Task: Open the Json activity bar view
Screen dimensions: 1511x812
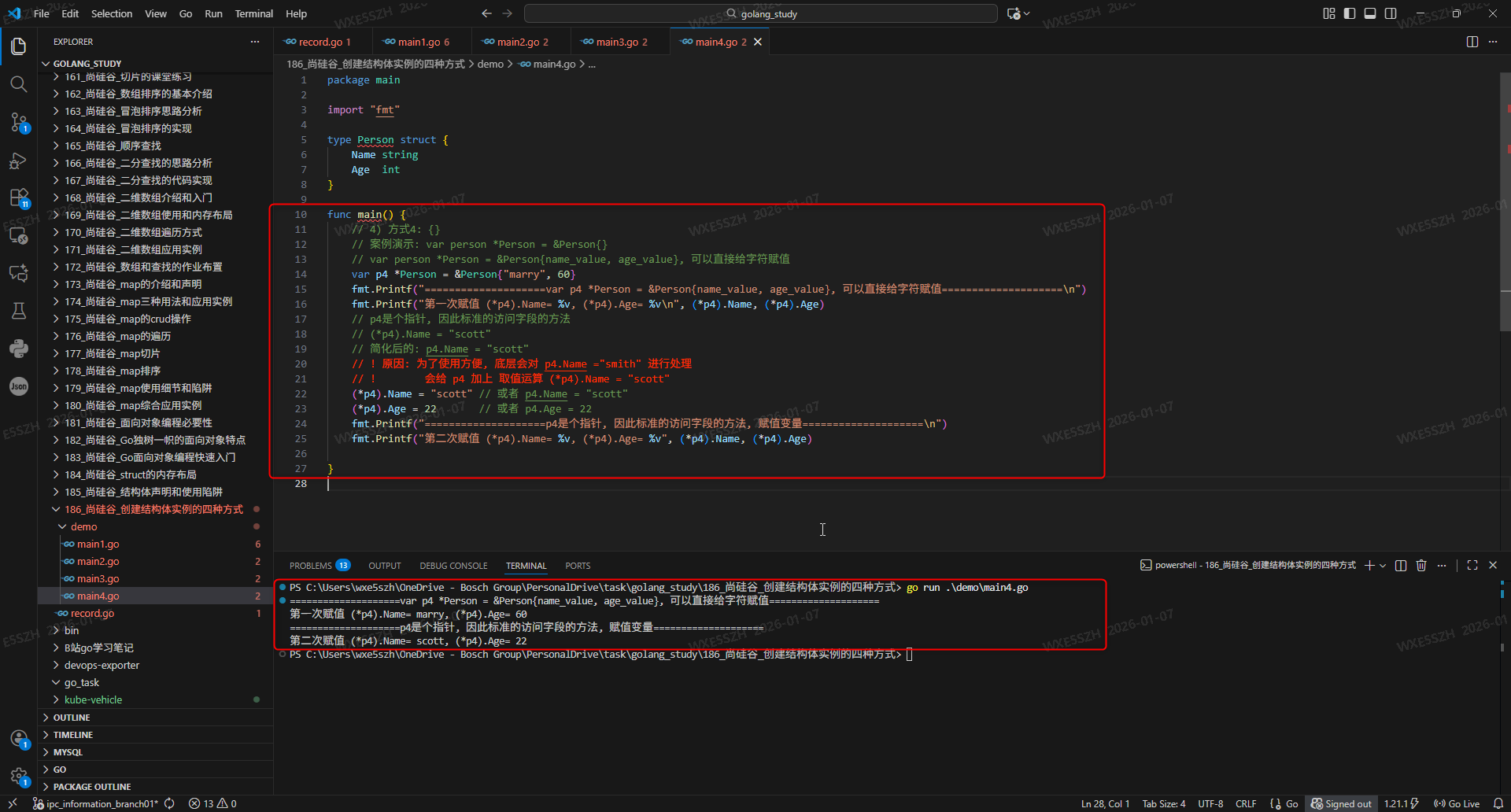Action: (x=19, y=386)
